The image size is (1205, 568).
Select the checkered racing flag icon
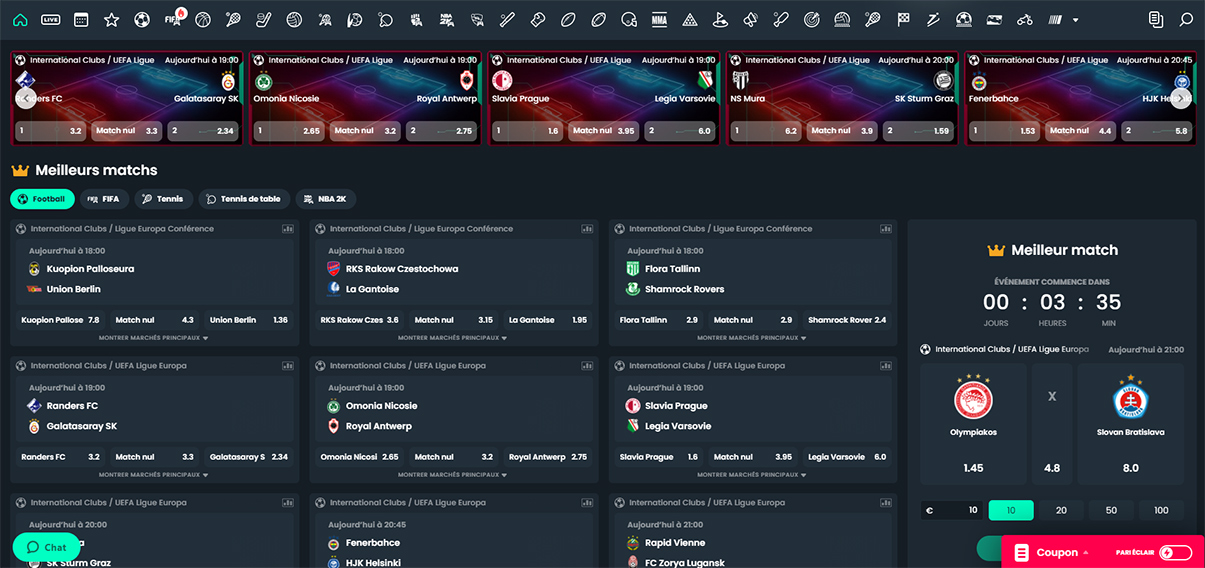coord(903,19)
